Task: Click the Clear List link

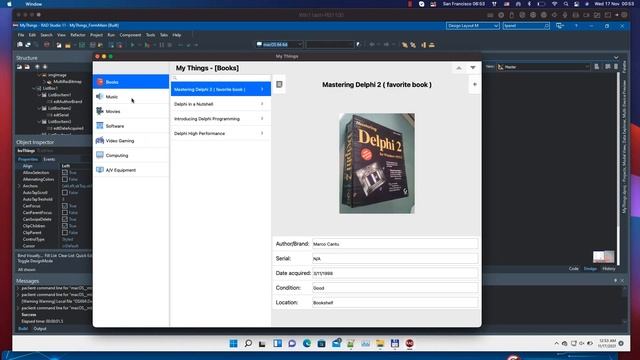Action: click(66, 256)
